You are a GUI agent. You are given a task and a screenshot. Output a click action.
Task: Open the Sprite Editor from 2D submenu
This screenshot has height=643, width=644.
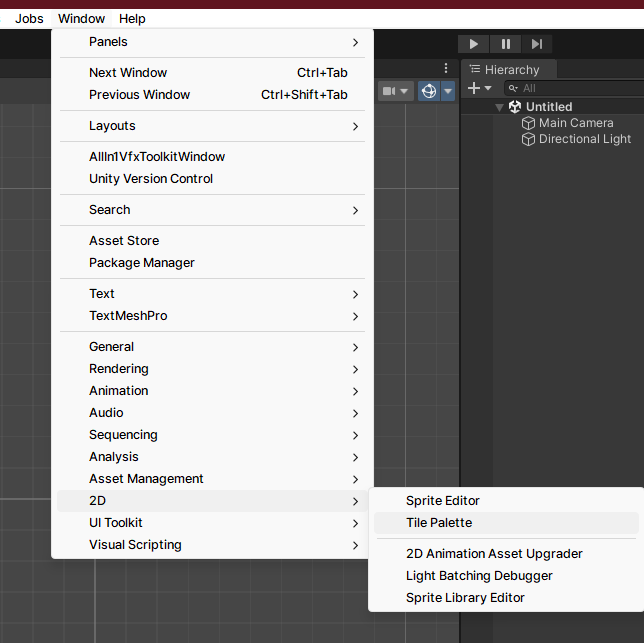pyautogui.click(x=506, y=501)
